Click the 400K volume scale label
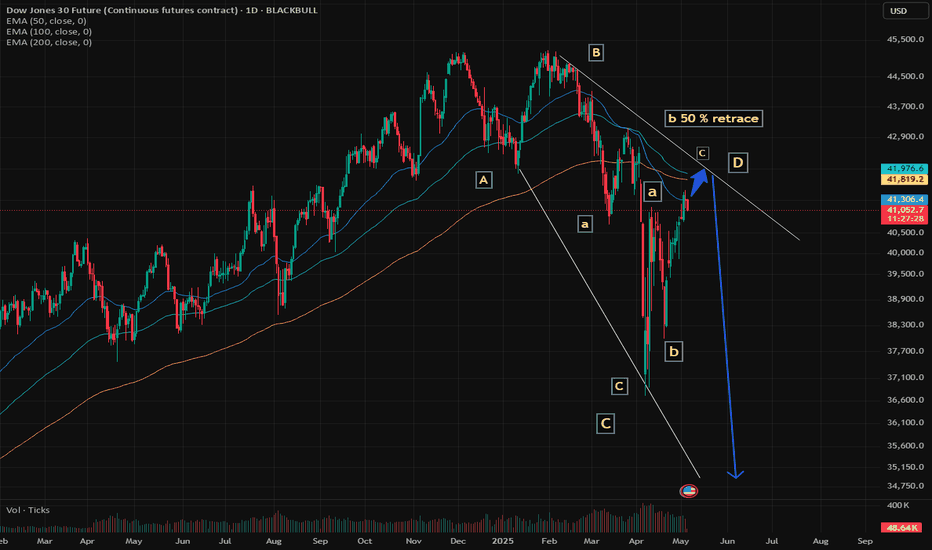The width and height of the screenshot is (932, 550). click(x=898, y=505)
